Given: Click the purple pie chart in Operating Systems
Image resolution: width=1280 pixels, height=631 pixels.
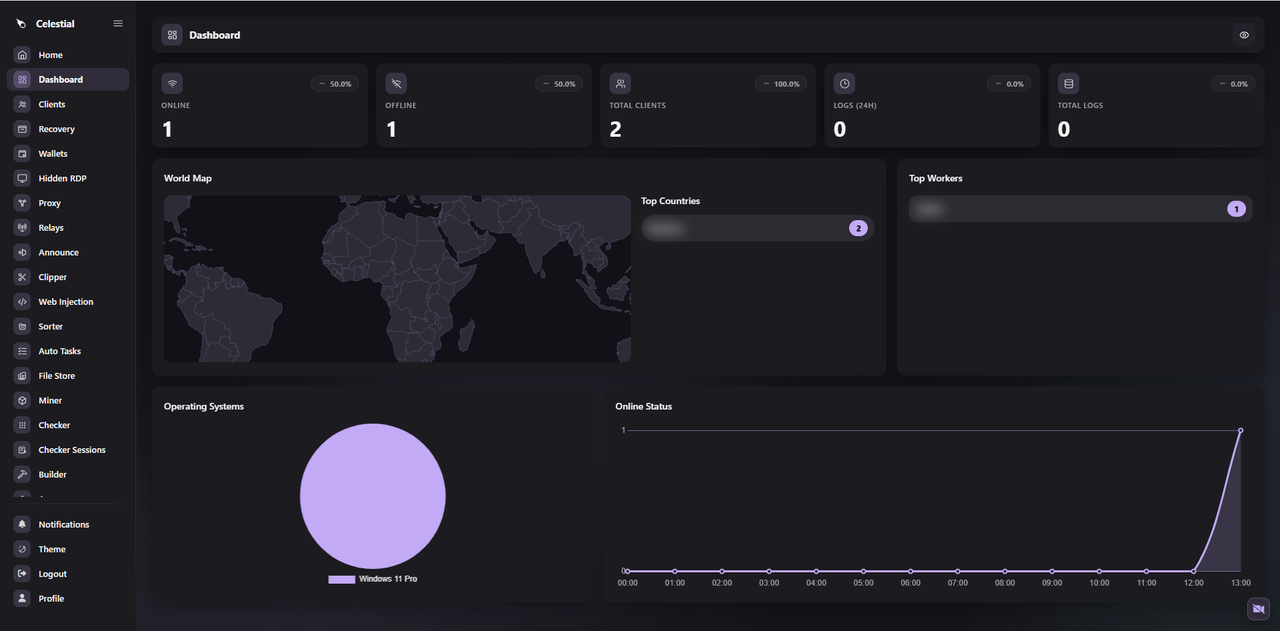Looking at the screenshot, I should pos(373,496).
